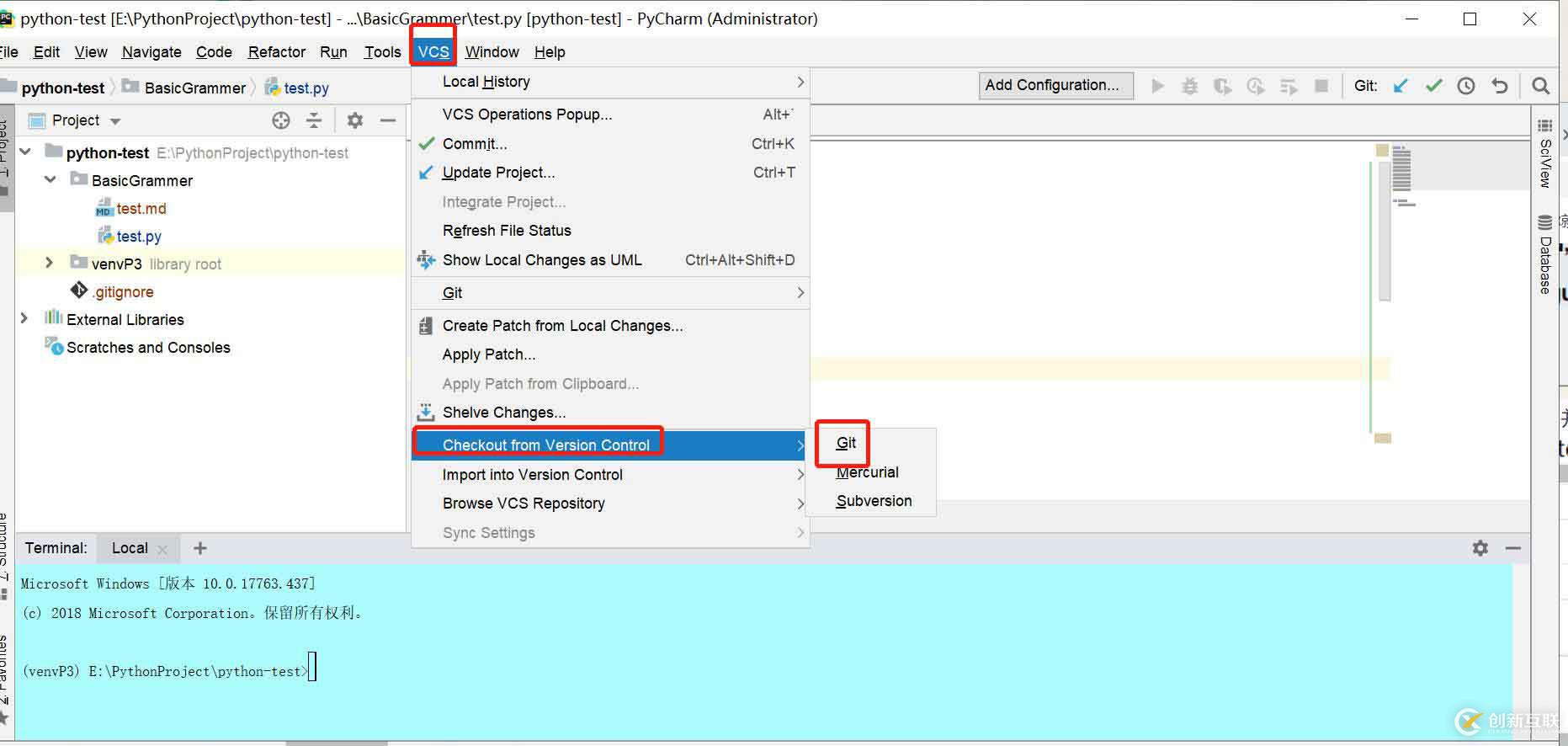This screenshot has height=746, width=1568.
Task: Choose Apply Patch... menu entry
Action: point(610,354)
